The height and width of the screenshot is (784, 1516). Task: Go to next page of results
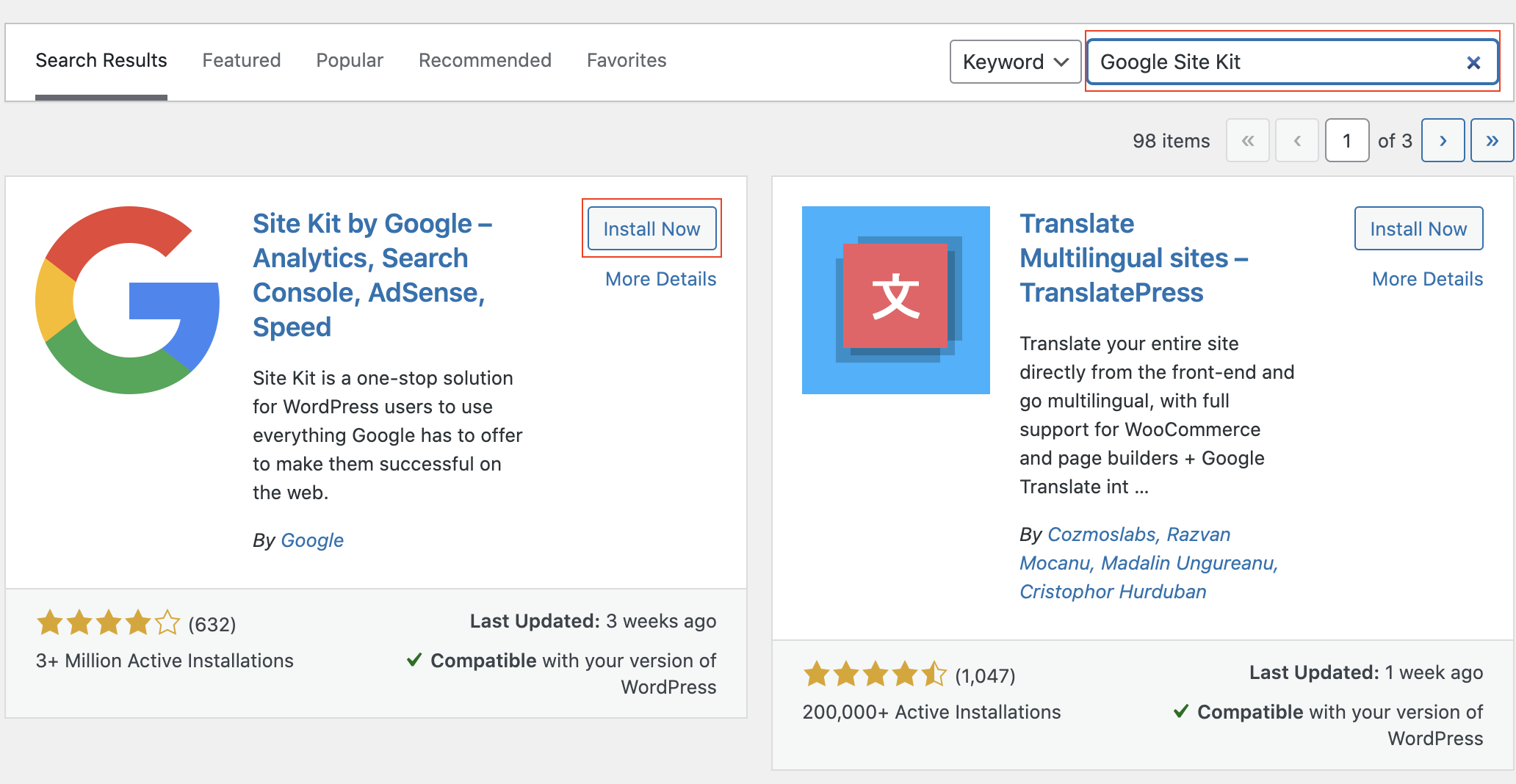pyautogui.click(x=1443, y=140)
